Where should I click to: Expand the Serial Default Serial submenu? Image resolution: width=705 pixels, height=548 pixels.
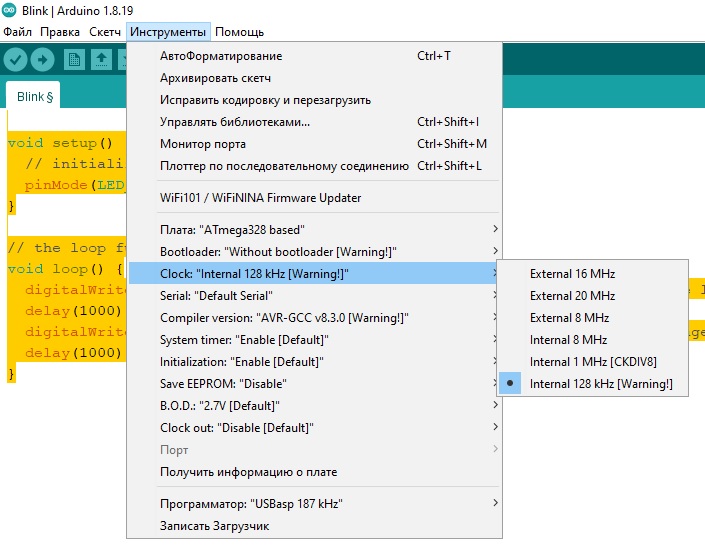point(314,295)
